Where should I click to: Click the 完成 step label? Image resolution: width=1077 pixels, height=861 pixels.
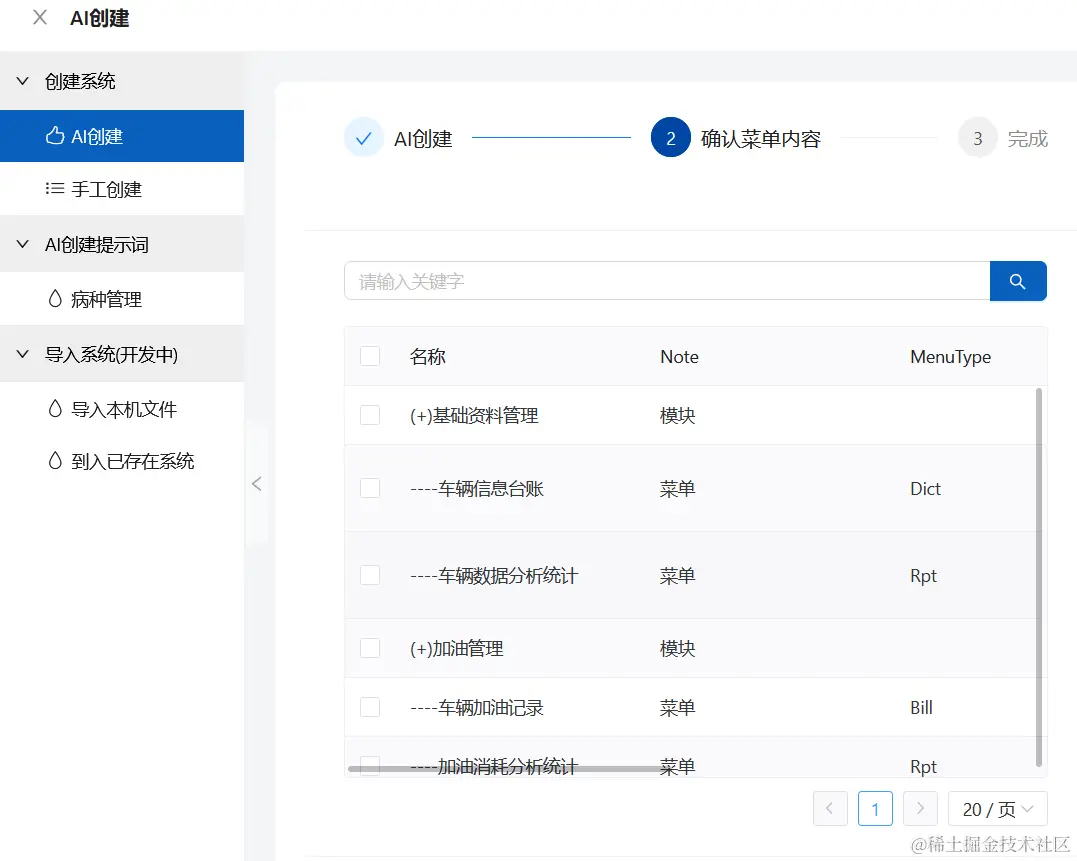(1028, 139)
